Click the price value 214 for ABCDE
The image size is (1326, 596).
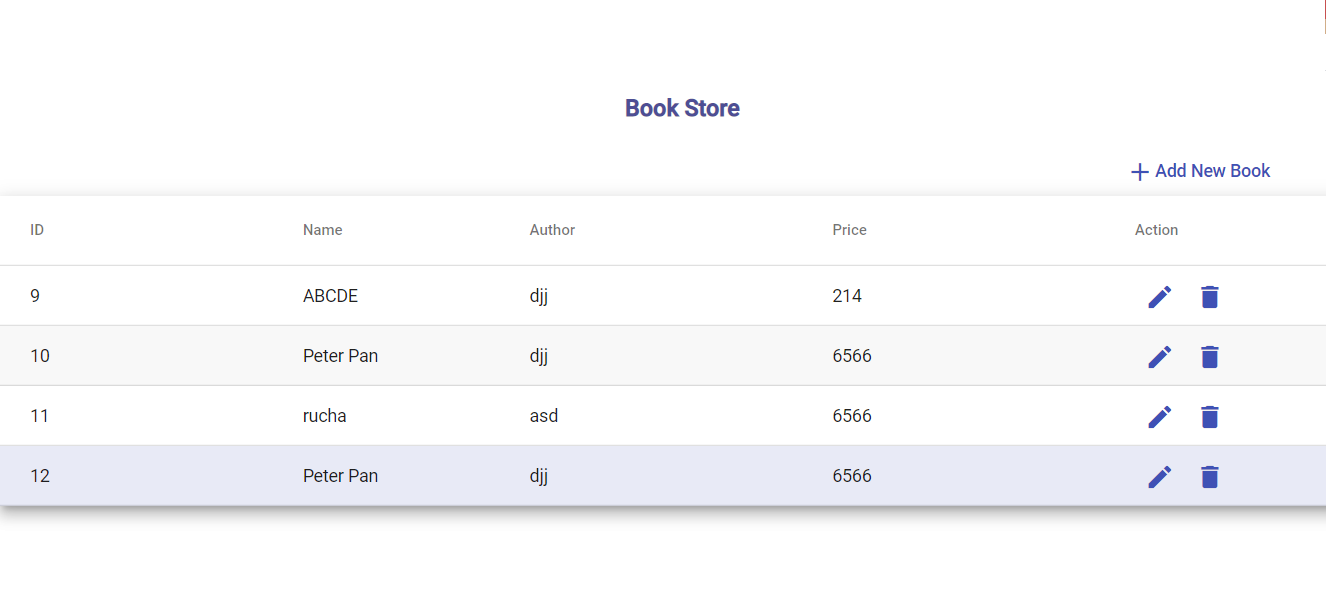848,296
